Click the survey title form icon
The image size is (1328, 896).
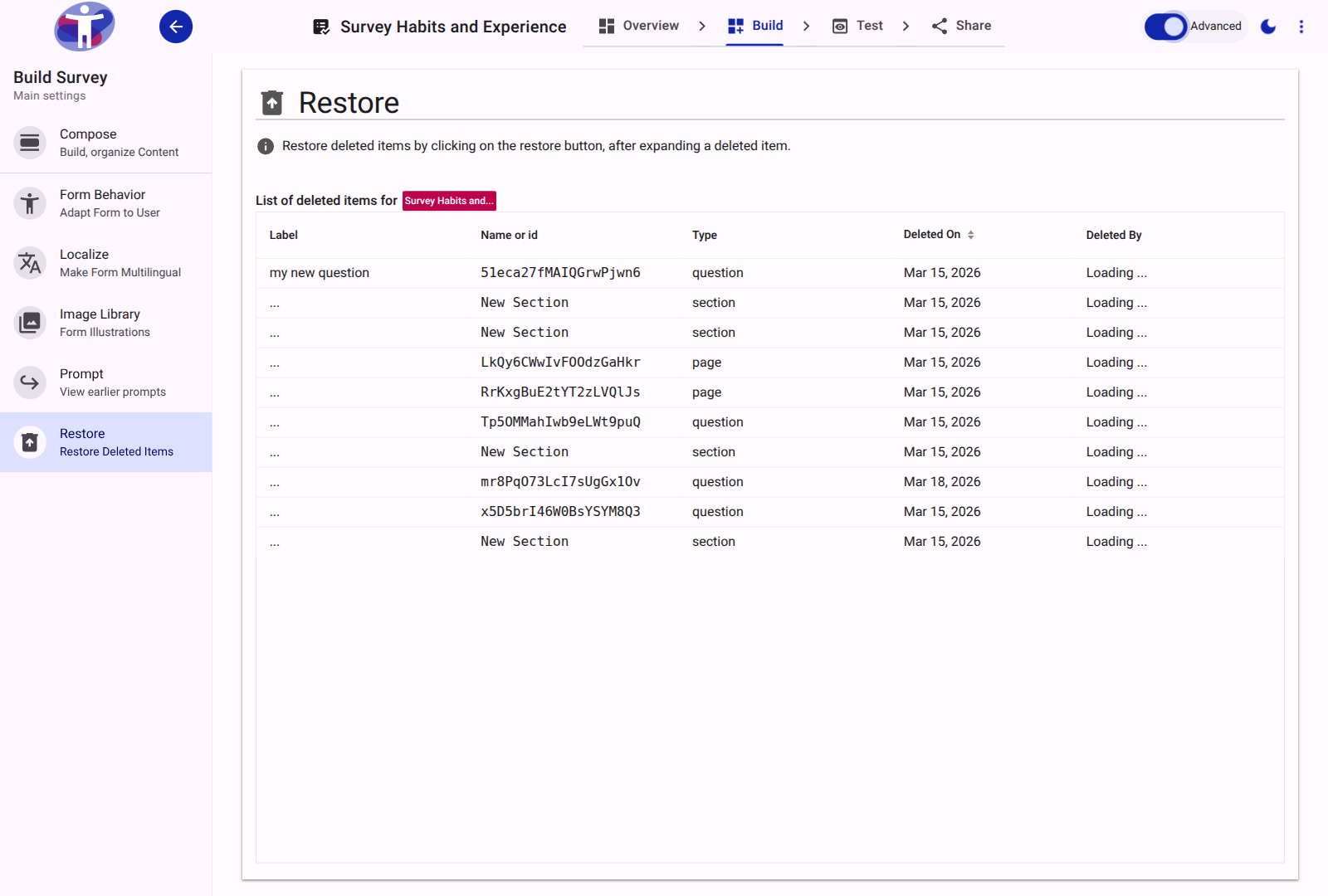click(x=321, y=27)
